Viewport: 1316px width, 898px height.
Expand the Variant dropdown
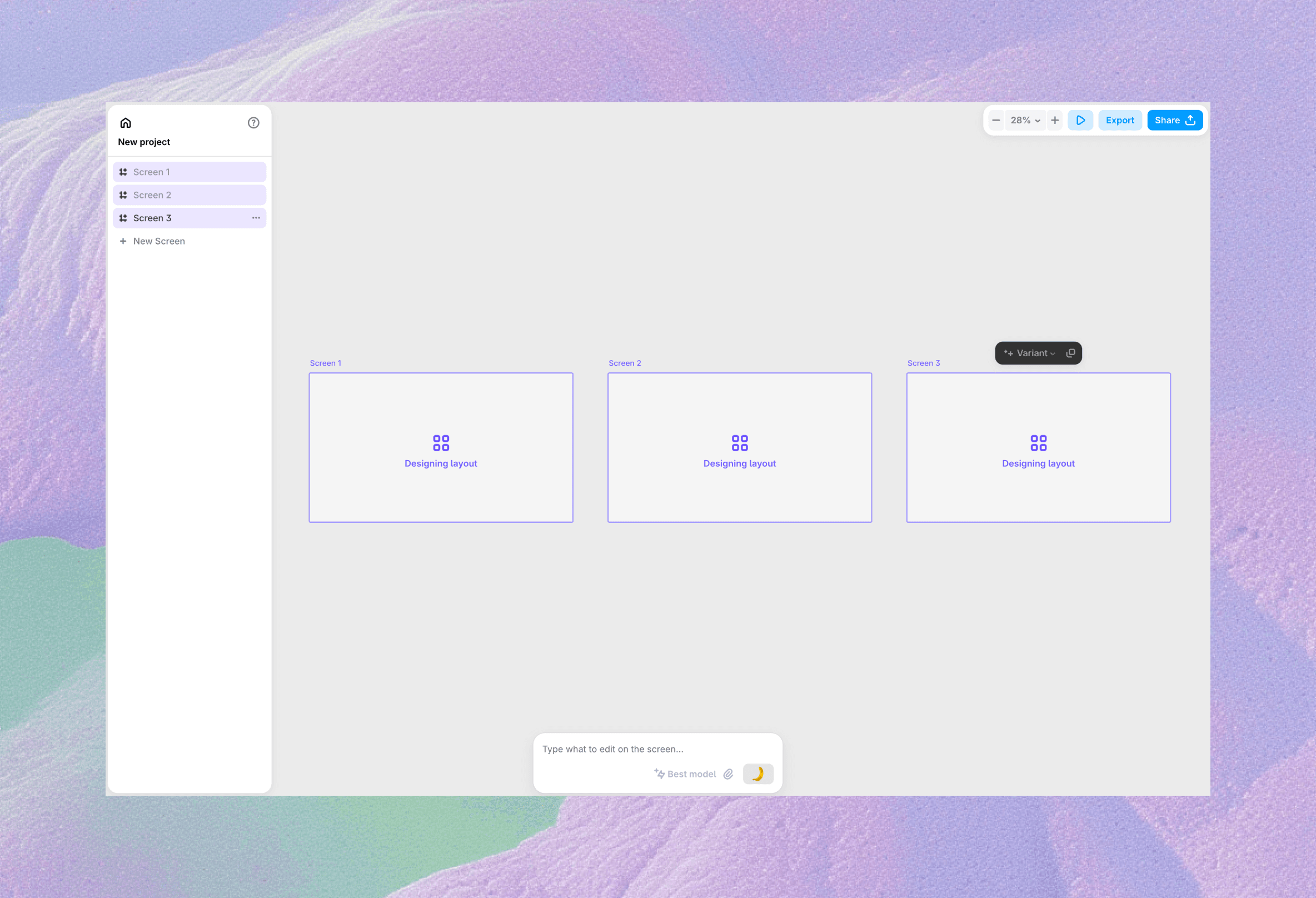(1030, 353)
